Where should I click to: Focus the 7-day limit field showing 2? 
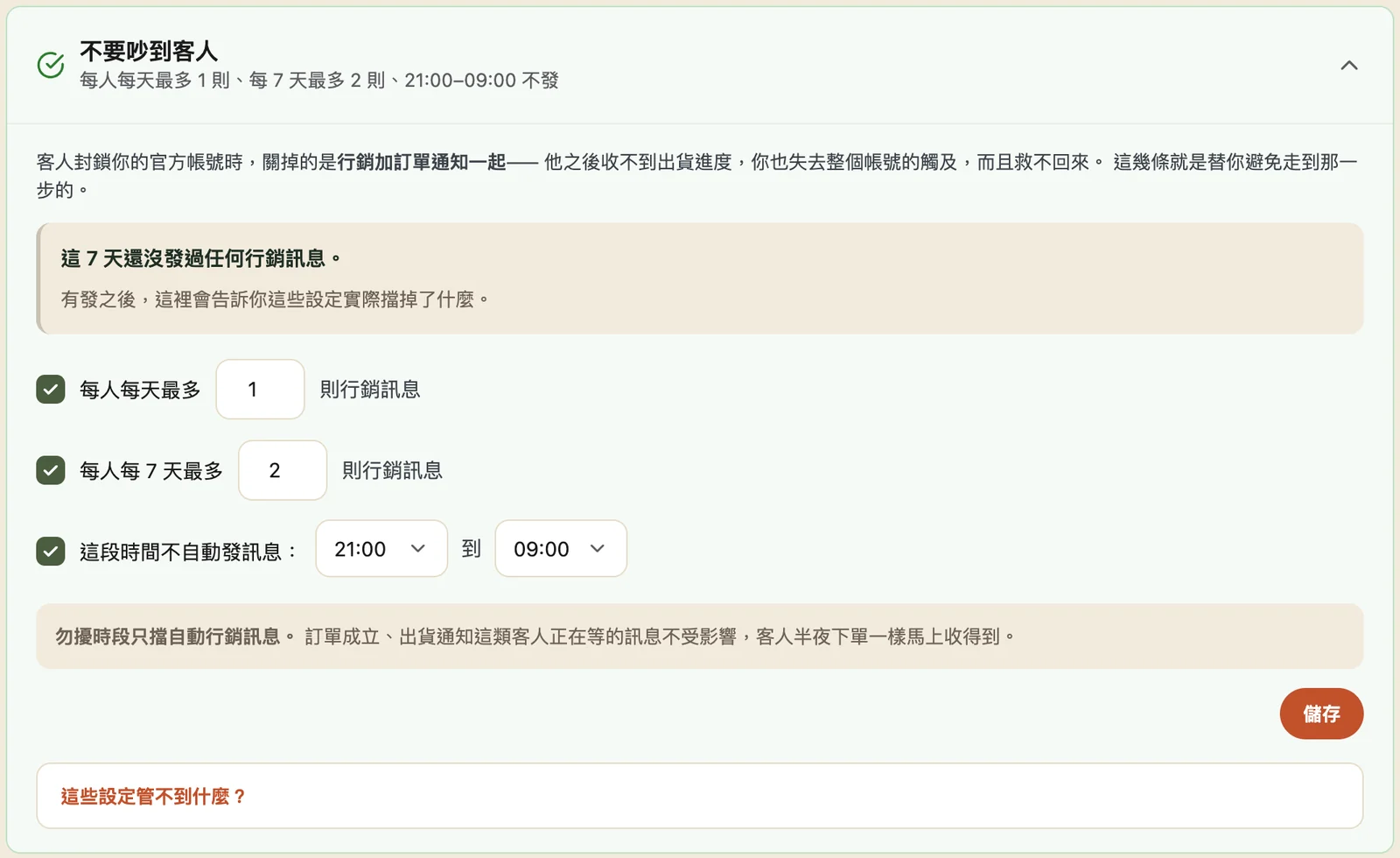283,471
